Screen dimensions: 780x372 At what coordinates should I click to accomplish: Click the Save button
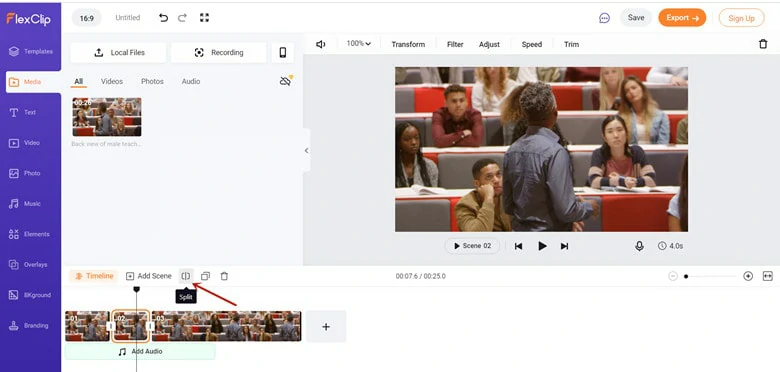click(x=636, y=18)
